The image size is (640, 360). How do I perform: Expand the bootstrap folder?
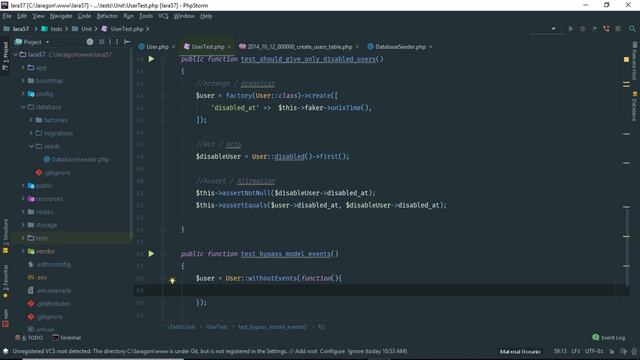coord(23,80)
